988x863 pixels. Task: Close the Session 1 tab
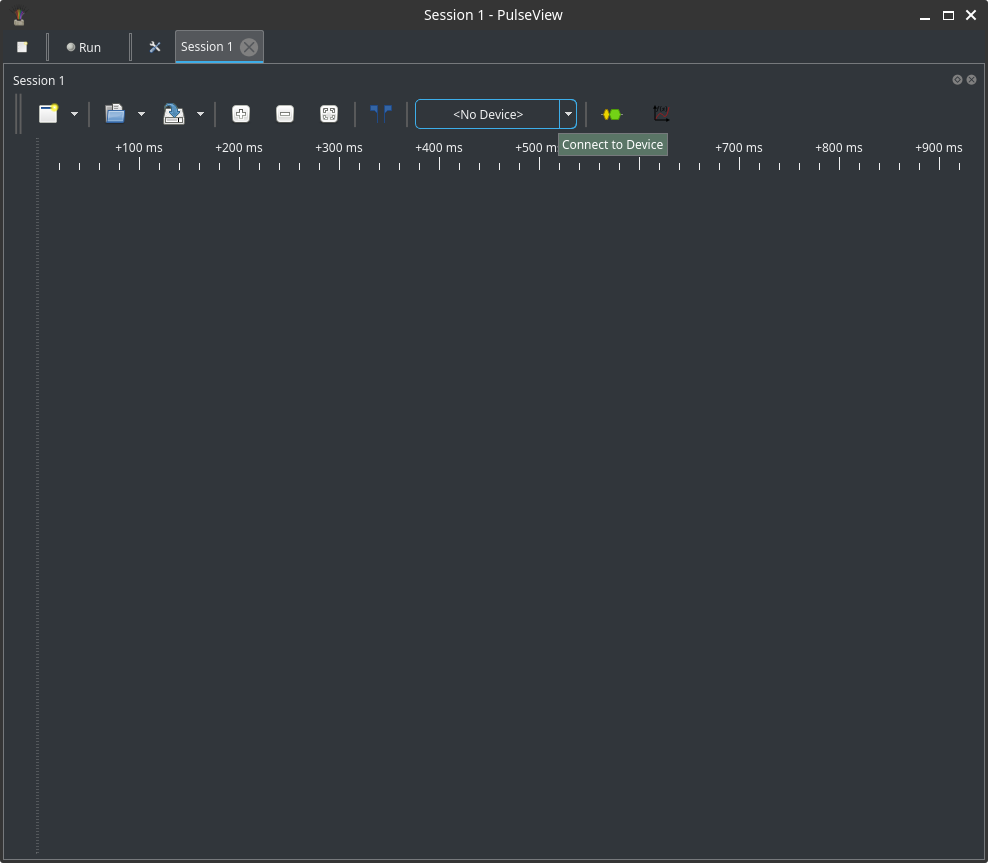point(249,47)
